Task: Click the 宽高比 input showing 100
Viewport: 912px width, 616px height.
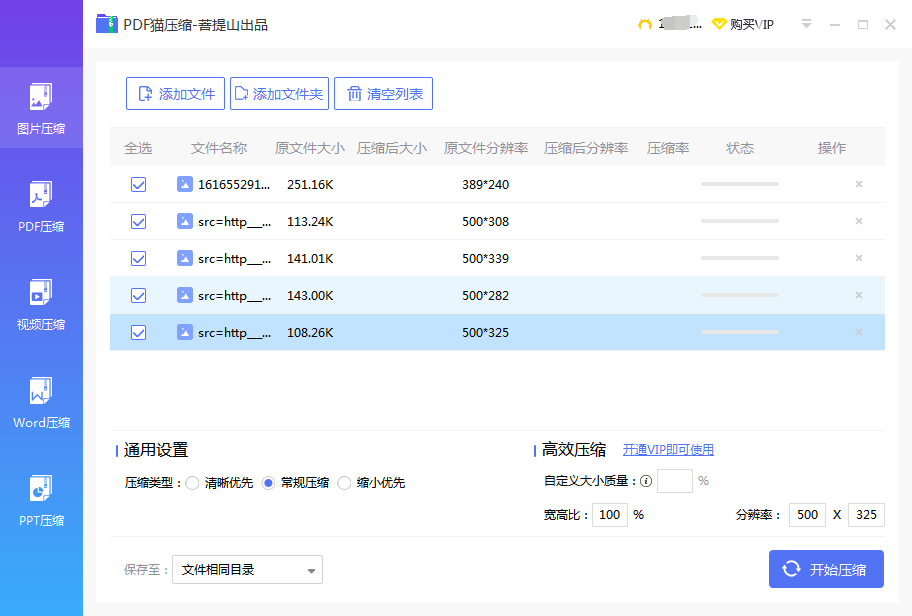Action: [x=610, y=515]
